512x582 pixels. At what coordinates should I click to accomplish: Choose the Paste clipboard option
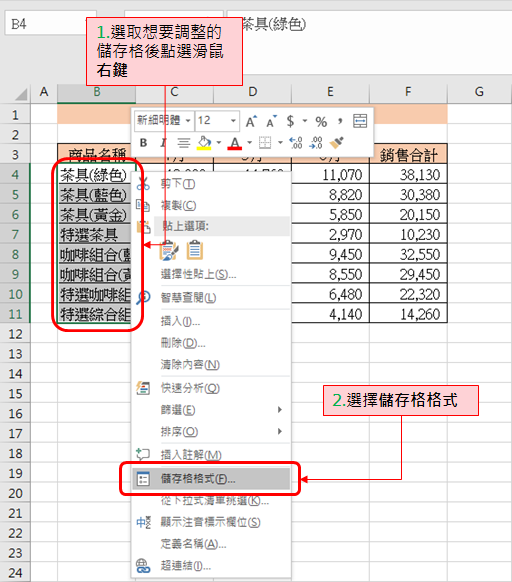coord(195,250)
